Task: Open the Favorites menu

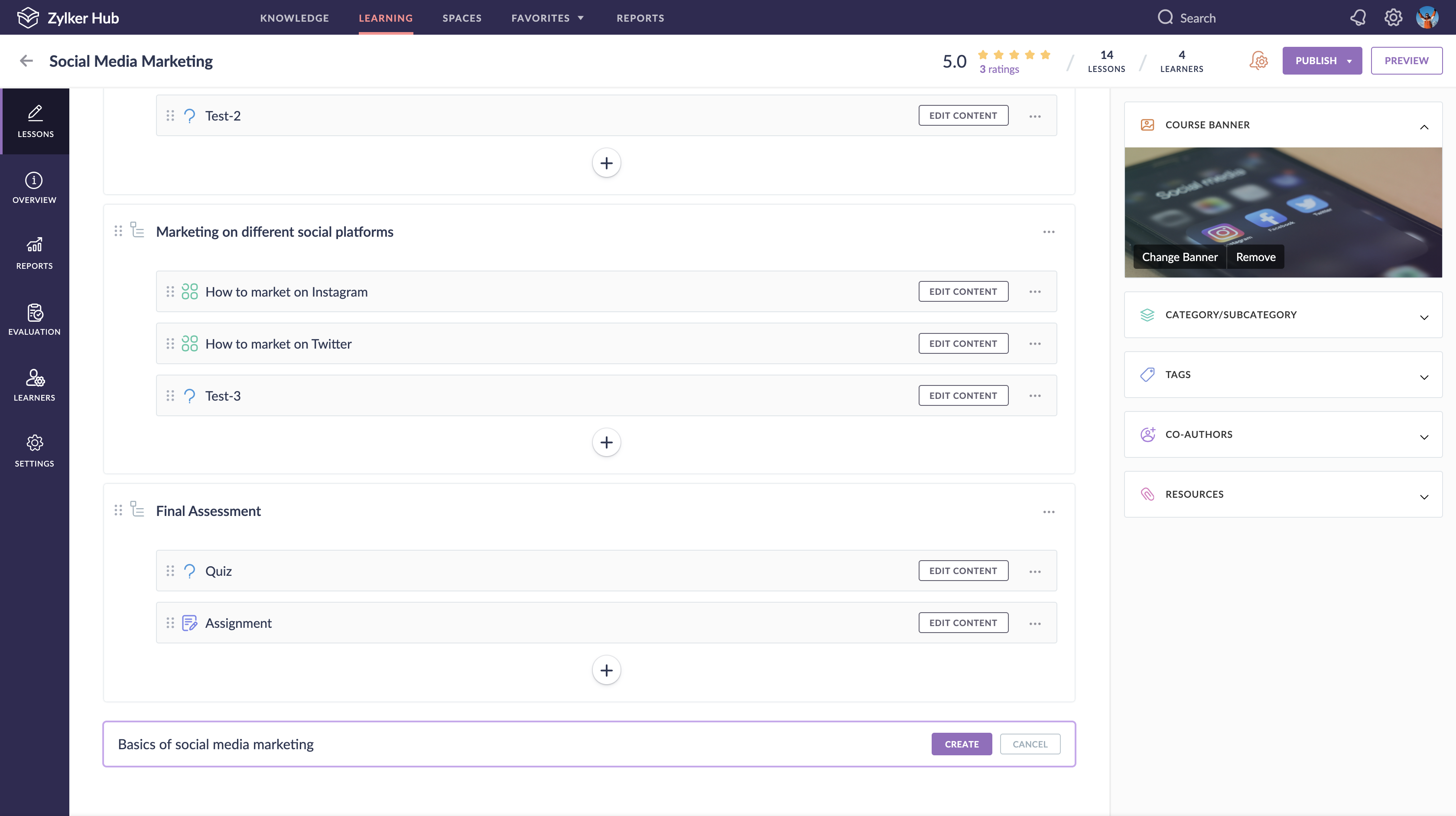Action: click(546, 18)
